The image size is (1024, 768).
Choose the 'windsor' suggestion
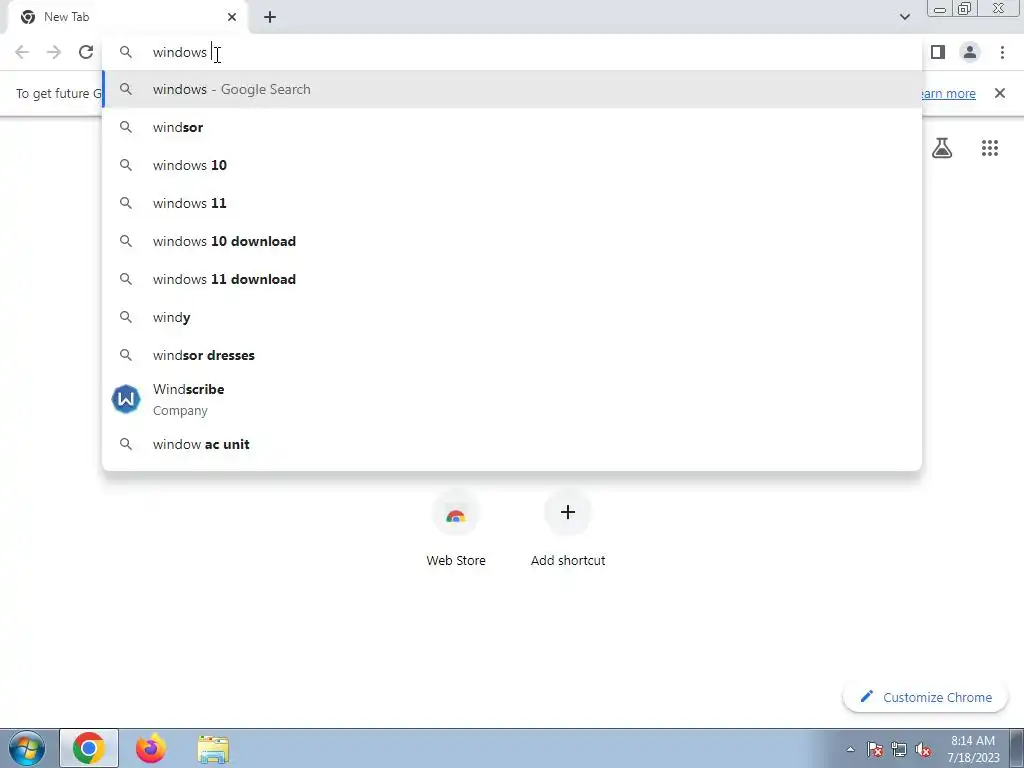pos(512,127)
